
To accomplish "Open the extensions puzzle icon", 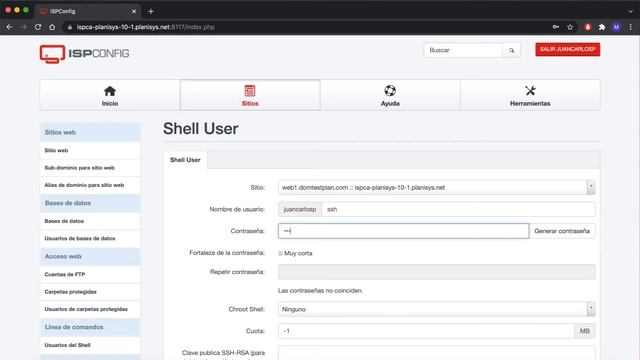I will (602, 27).
